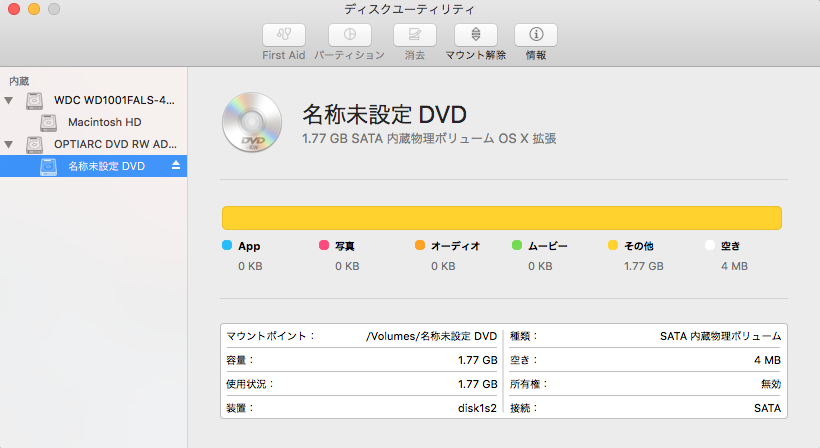Viewport: 820px width, 448px height.
Task: Select Macintosh HD in the sidebar
Action: [x=104, y=122]
